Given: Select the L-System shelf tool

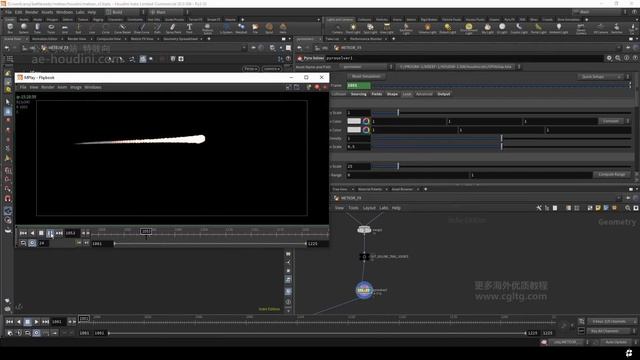Looking at the screenshot, I should click(x=226, y=28).
